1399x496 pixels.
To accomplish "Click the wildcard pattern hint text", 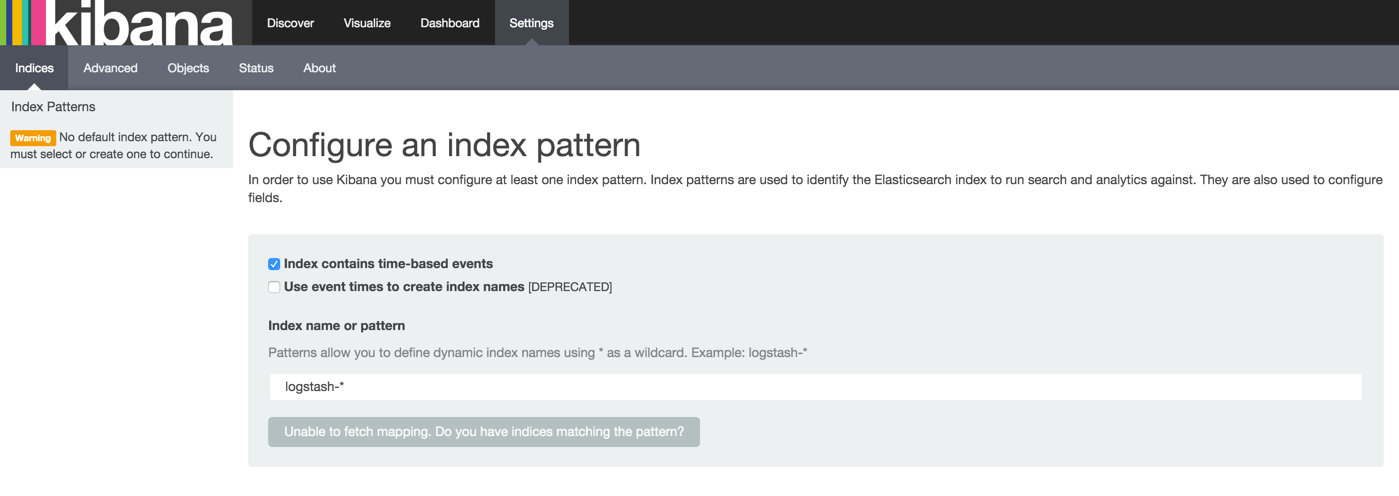I will click(538, 353).
